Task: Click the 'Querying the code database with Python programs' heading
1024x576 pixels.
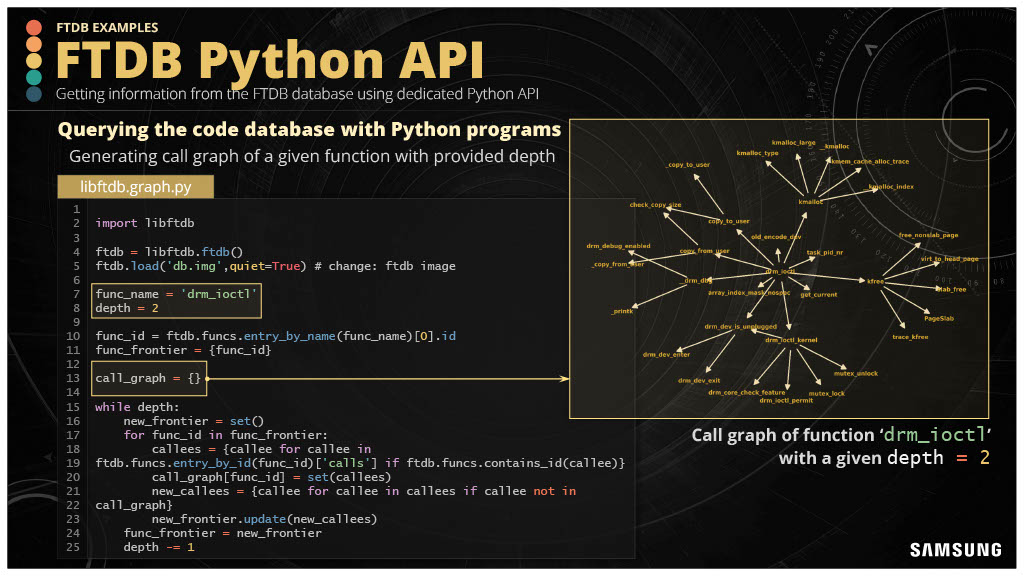Action: click(309, 129)
